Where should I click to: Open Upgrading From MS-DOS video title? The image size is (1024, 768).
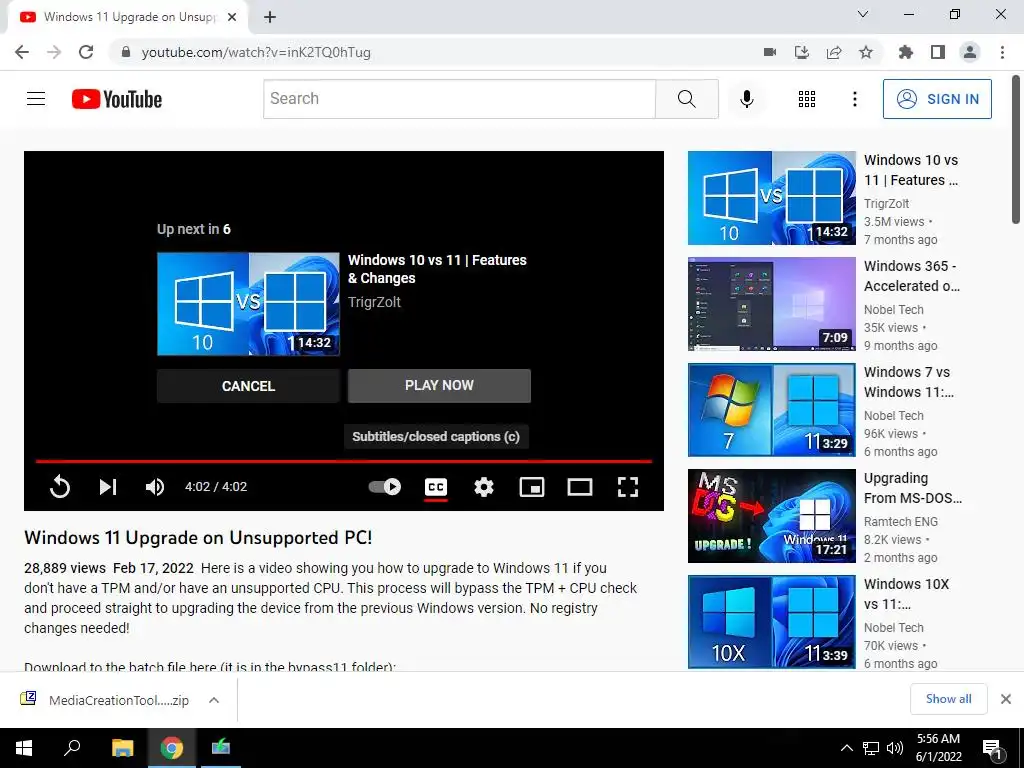coord(912,488)
